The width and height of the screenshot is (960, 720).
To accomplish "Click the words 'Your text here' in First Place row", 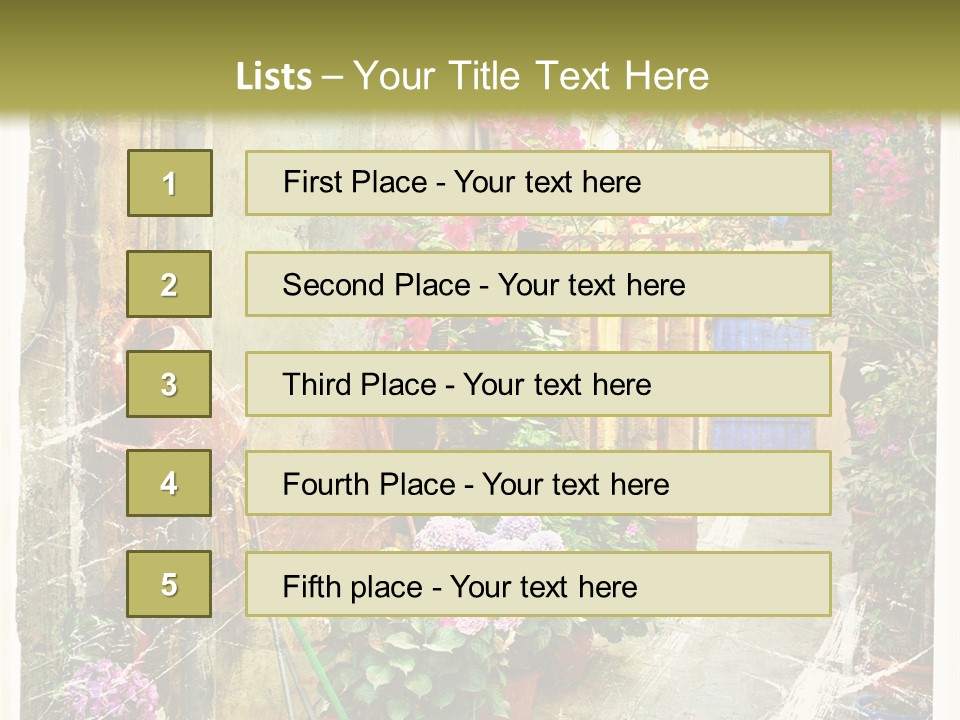I will pyautogui.click(x=547, y=182).
